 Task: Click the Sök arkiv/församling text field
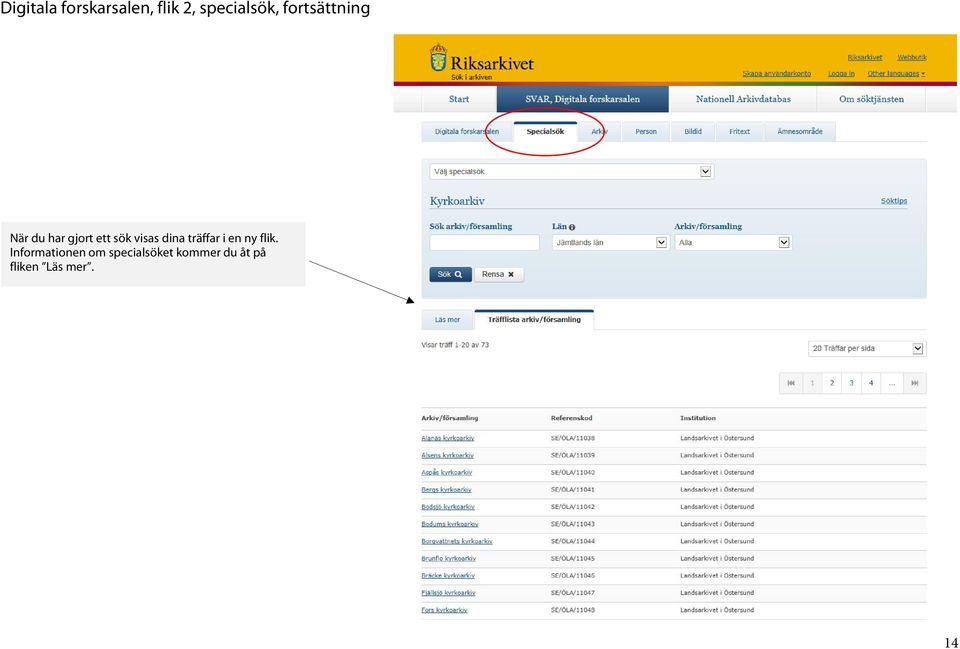484,242
